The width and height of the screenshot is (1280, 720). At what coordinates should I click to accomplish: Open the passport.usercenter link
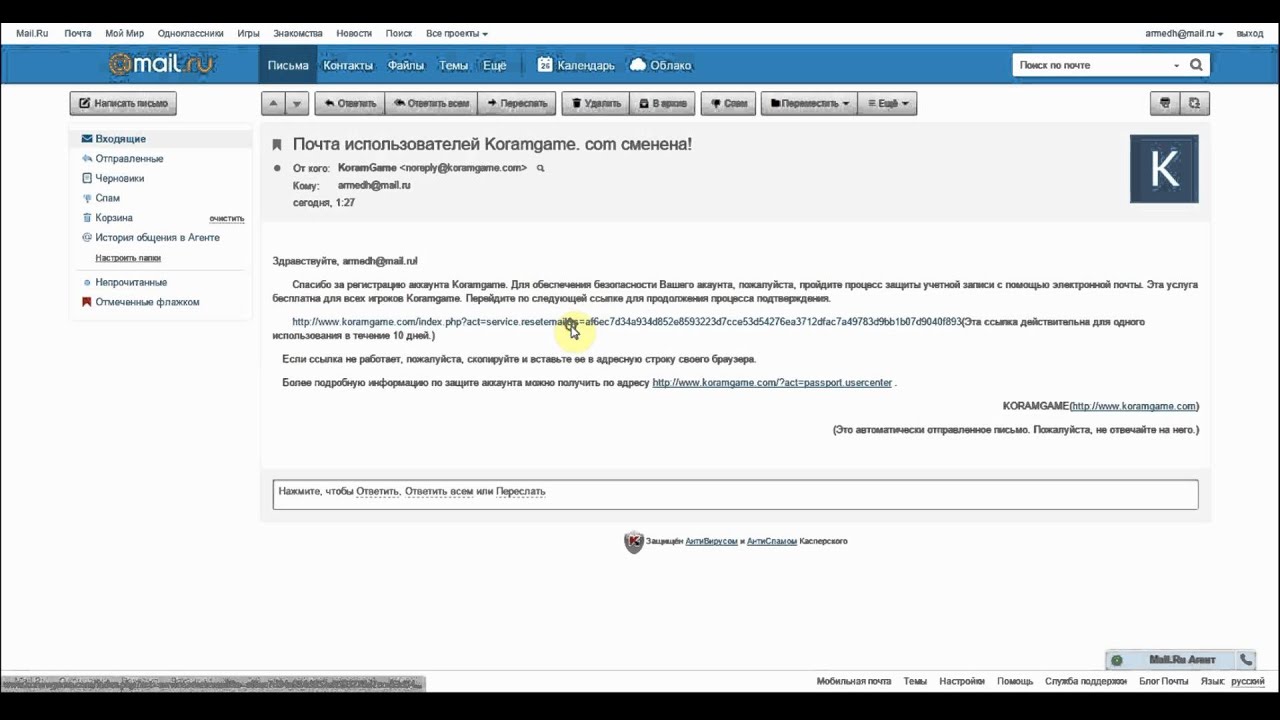click(x=772, y=383)
